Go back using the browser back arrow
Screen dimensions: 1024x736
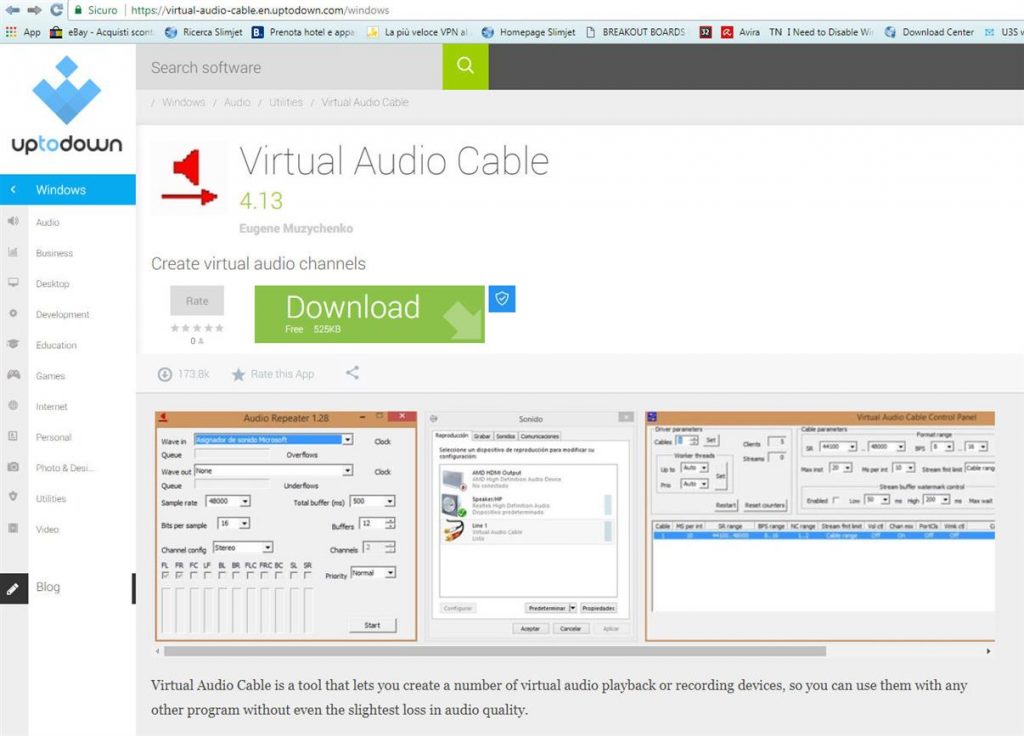[12, 10]
